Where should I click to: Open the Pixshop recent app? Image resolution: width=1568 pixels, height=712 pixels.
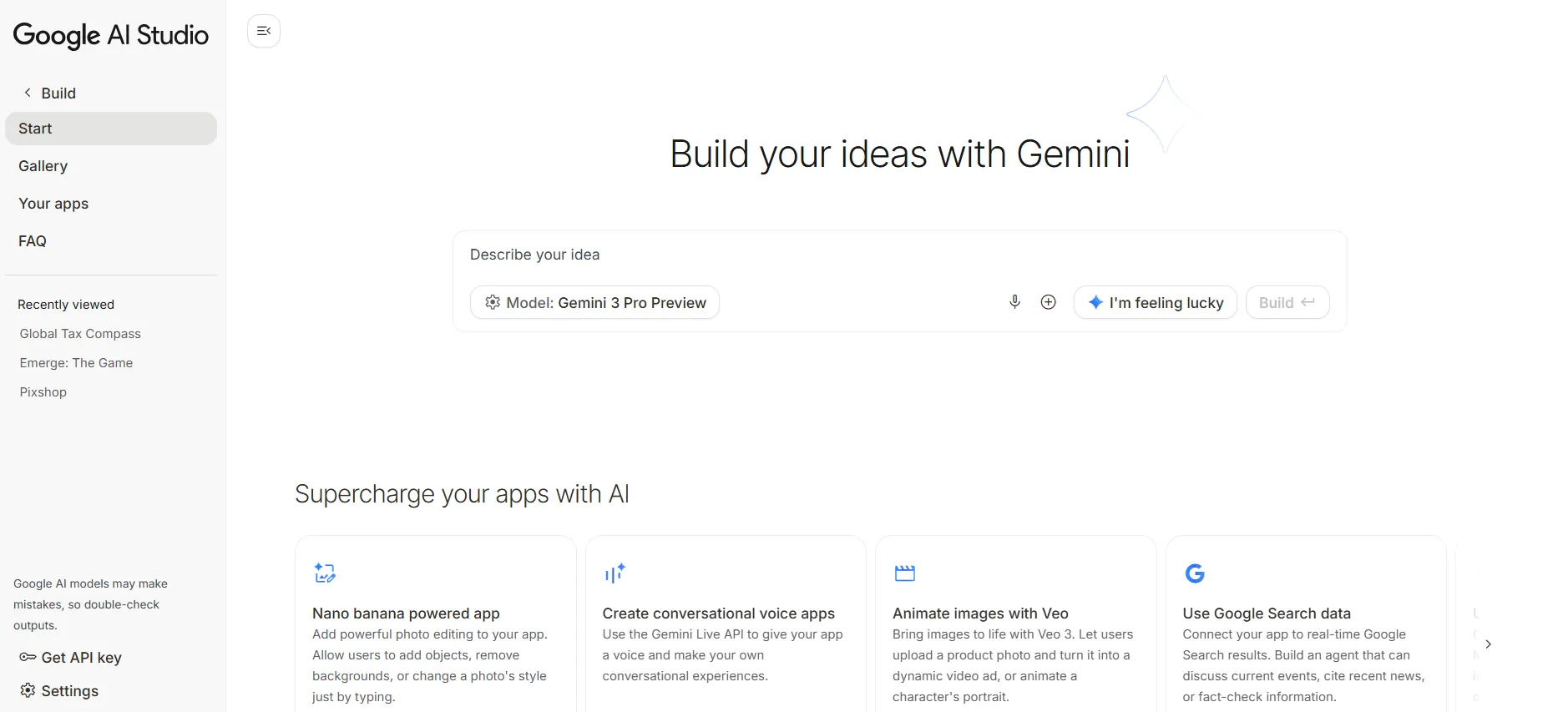[43, 392]
